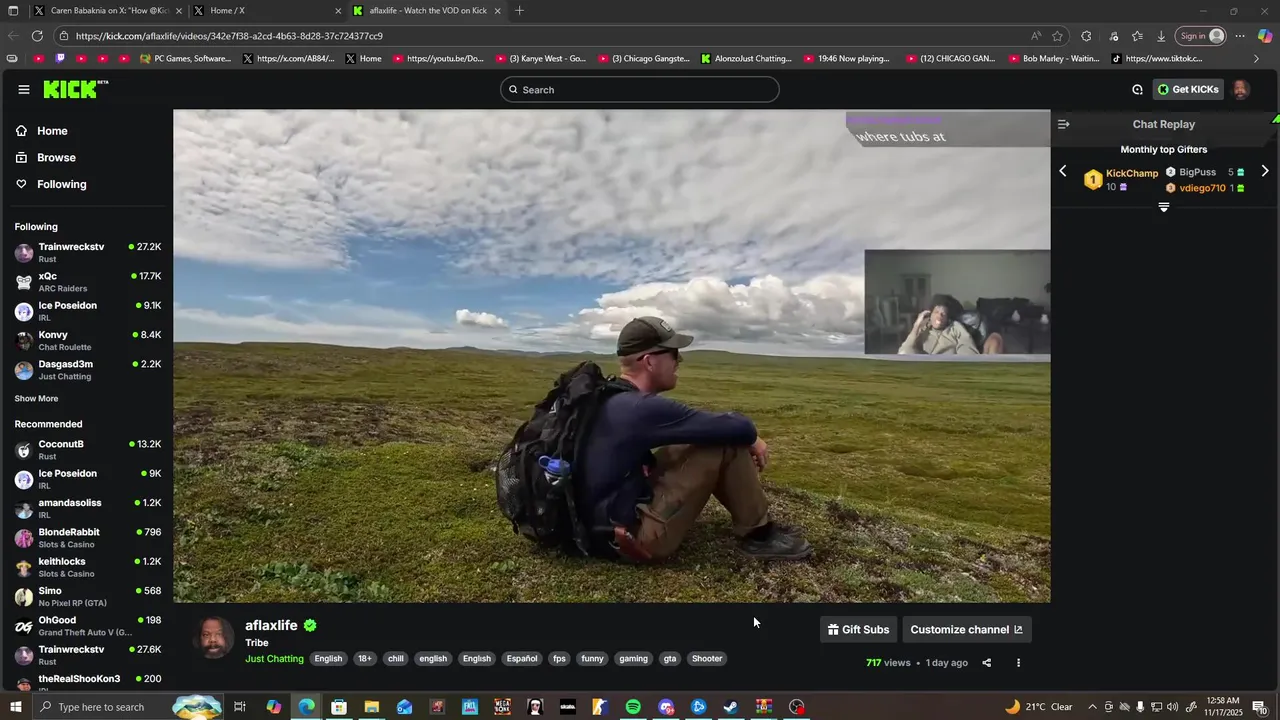1280x720 pixels.
Task: Reload the page with refresh icon
Action: coord(37,36)
